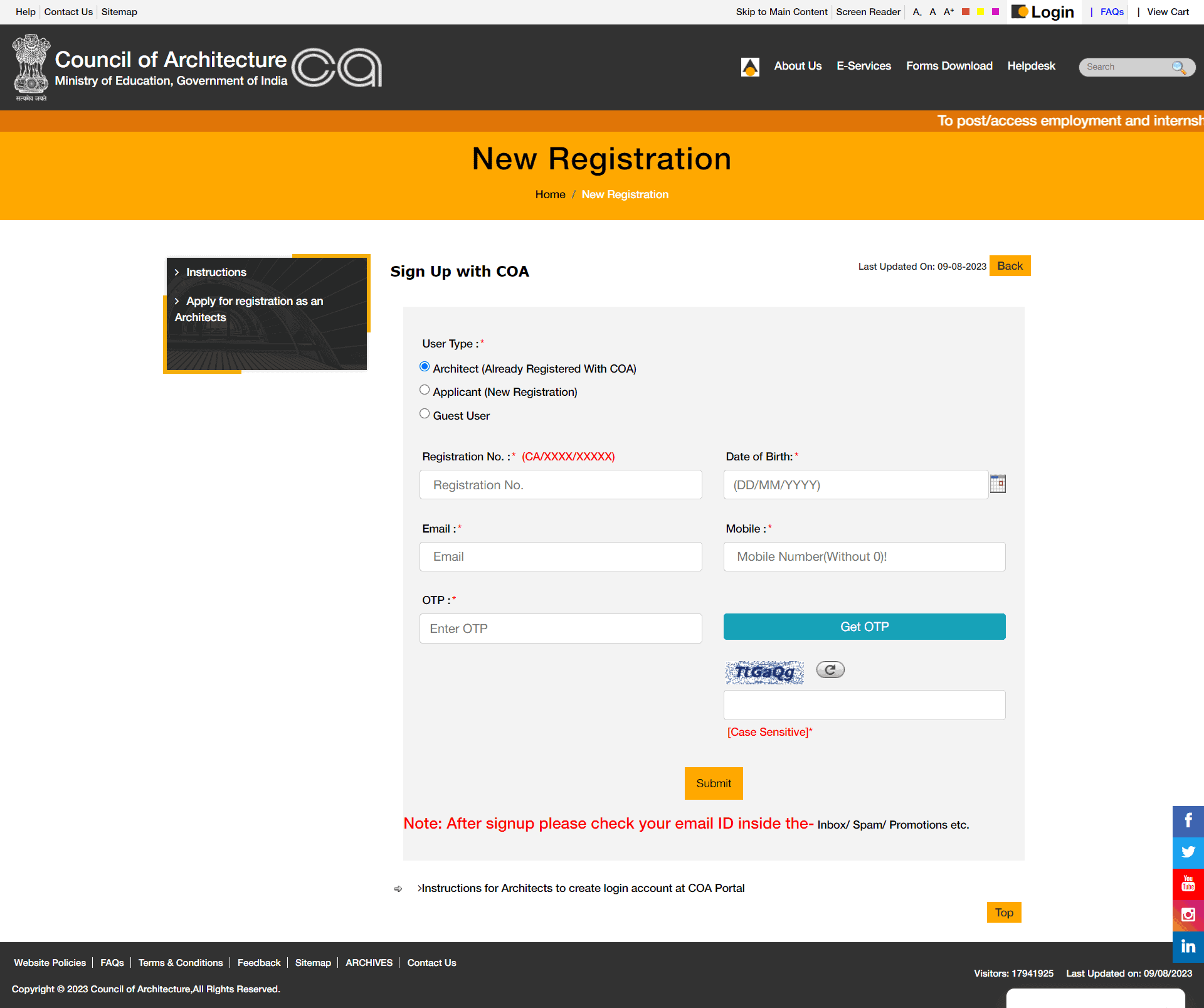Screen dimensions: 1204x1008
Task: Expand the Instructions sidebar item
Action: (x=216, y=272)
